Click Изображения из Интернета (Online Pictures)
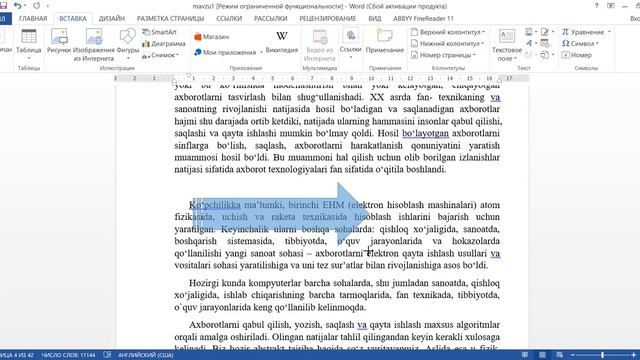This screenshot has width=640, height=360. pyautogui.click(x=94, y=45)
